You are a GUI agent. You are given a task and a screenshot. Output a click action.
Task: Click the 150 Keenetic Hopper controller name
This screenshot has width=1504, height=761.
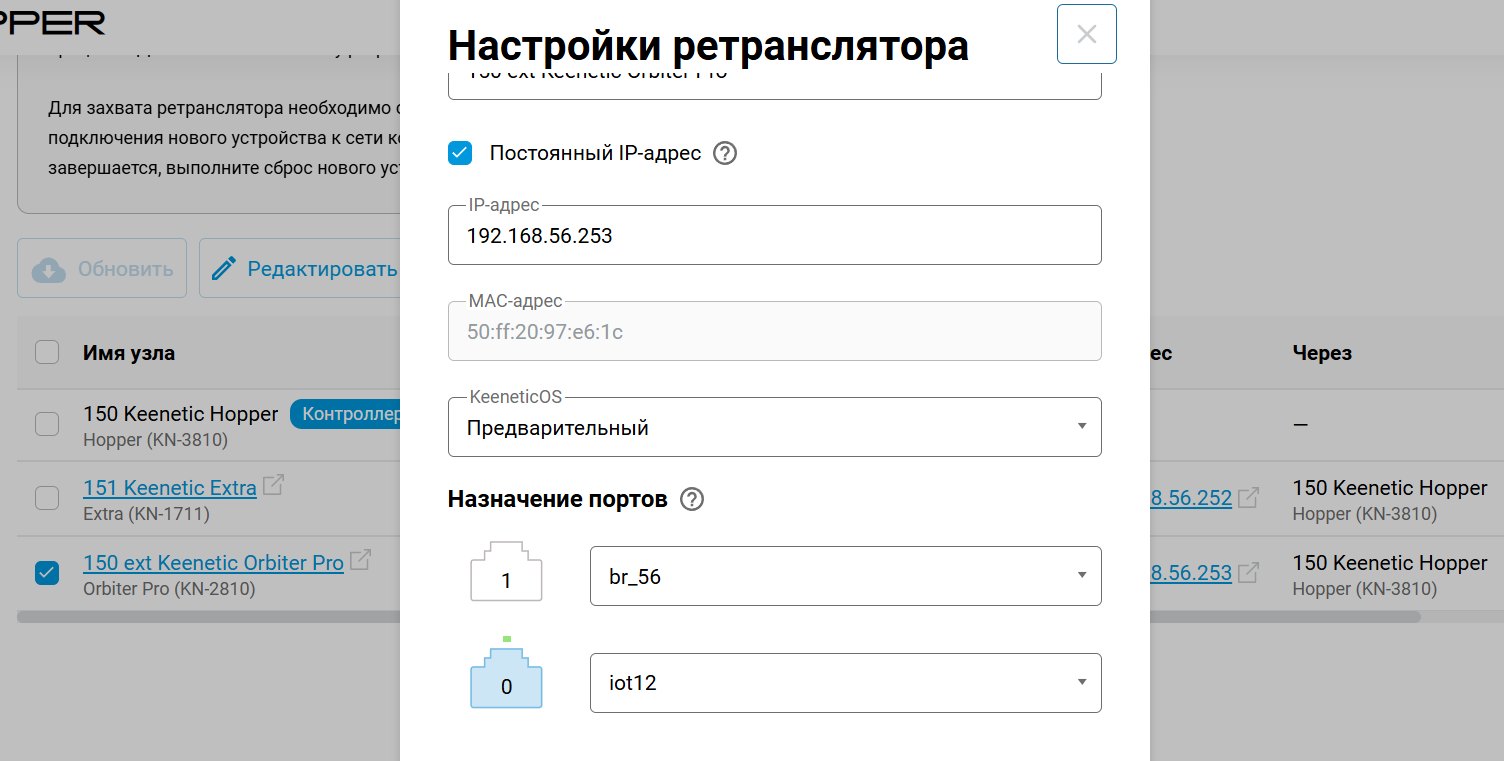(181, 414)
